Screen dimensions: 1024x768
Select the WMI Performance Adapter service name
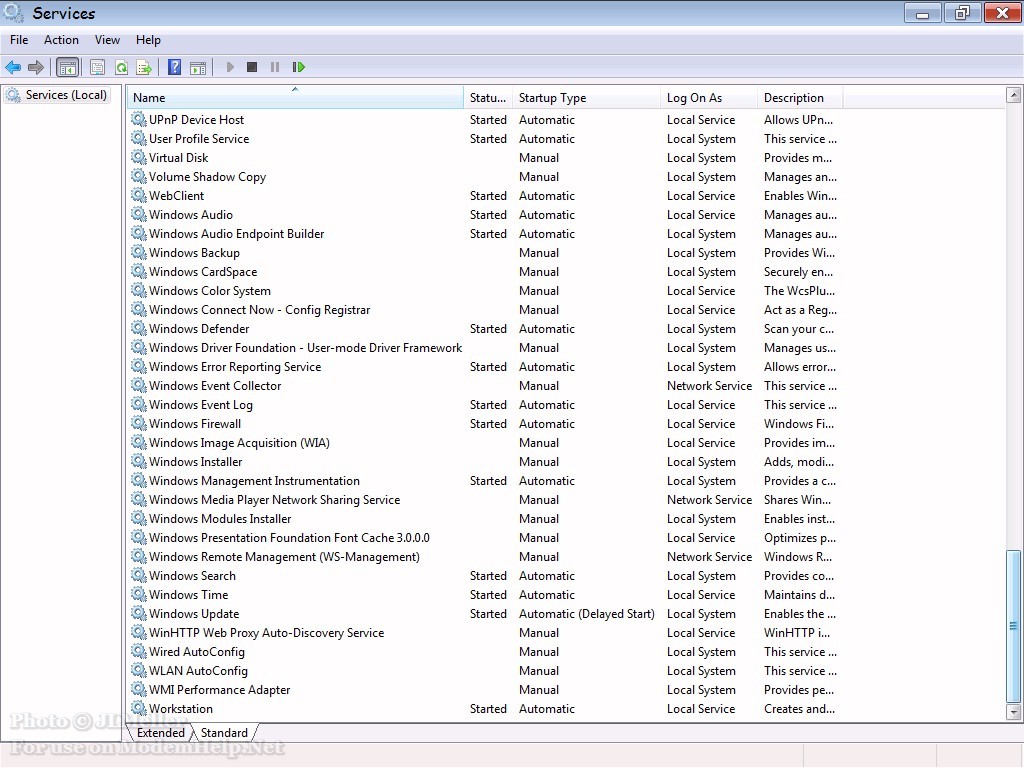(219, 689)
